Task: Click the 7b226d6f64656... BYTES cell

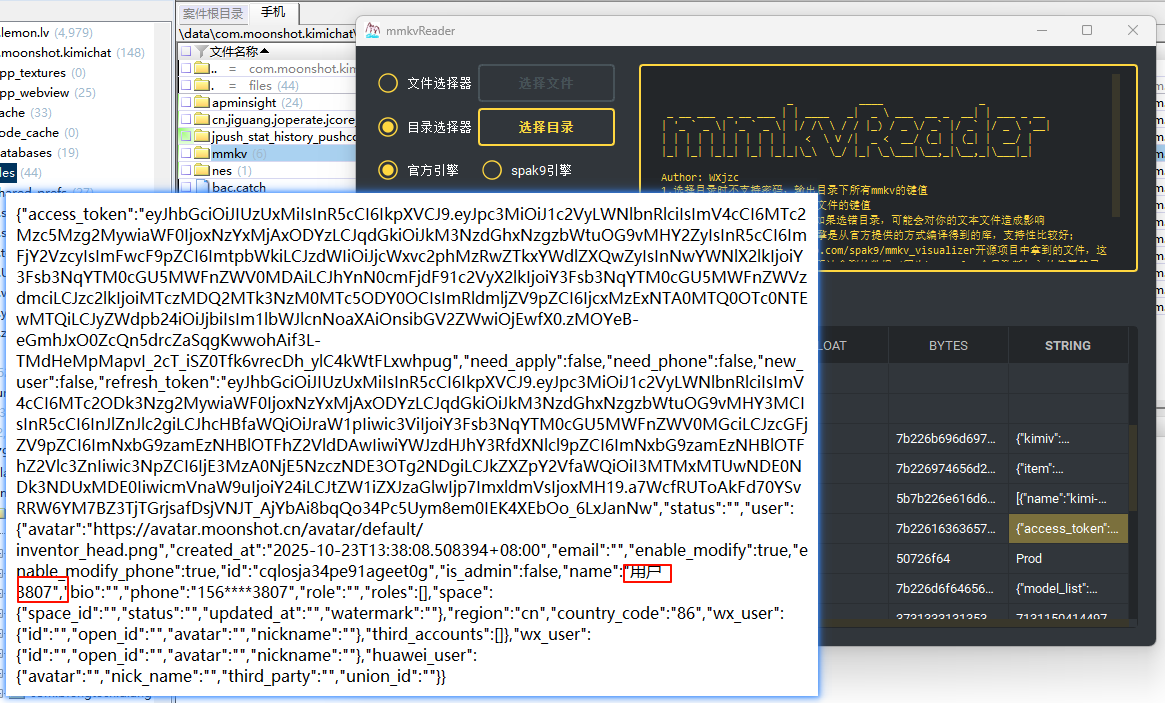Action: (x=948, y=589)
